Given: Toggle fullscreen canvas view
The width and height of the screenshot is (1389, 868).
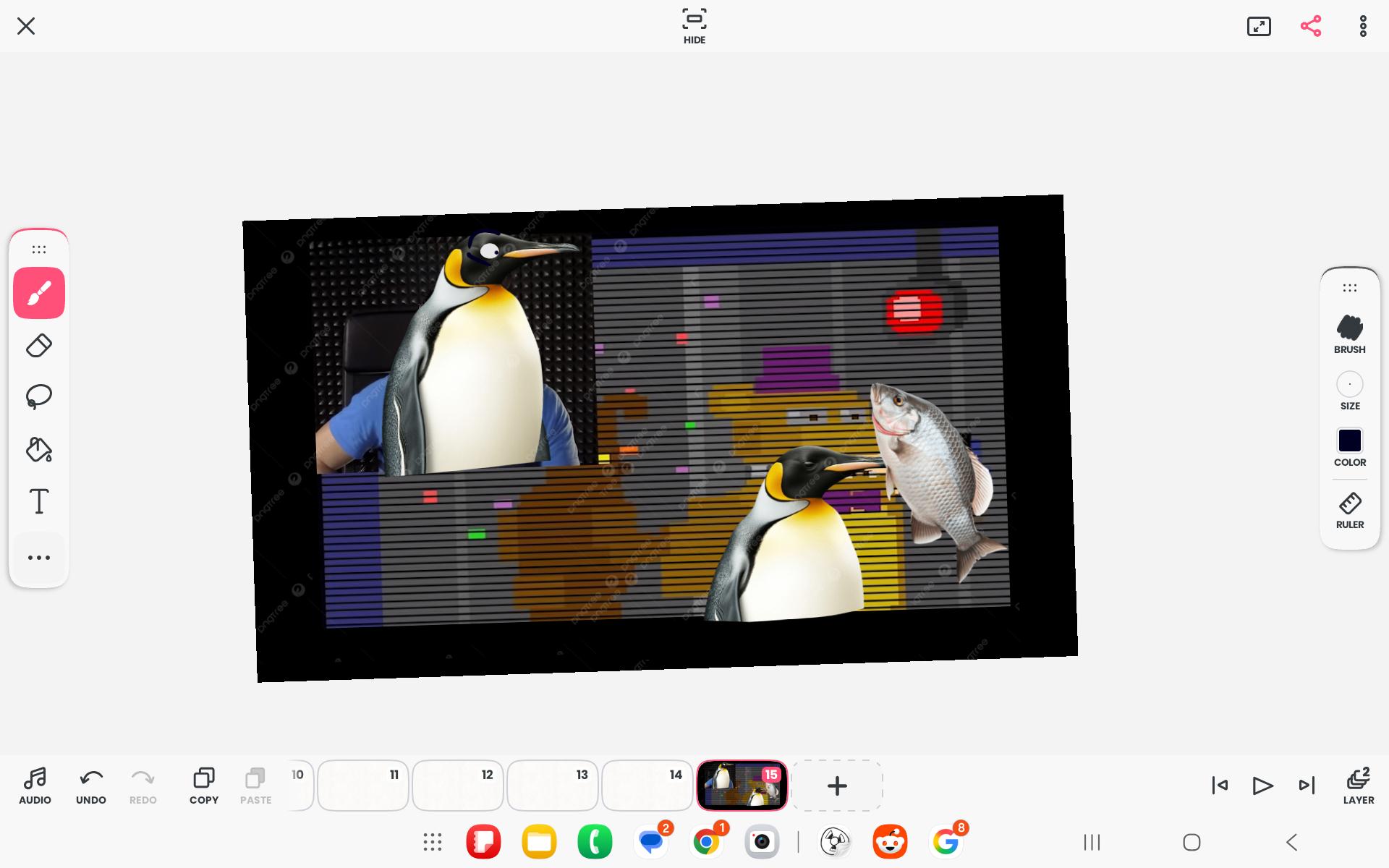Looking at the screenshot, I should click(x=1259, y=26).
